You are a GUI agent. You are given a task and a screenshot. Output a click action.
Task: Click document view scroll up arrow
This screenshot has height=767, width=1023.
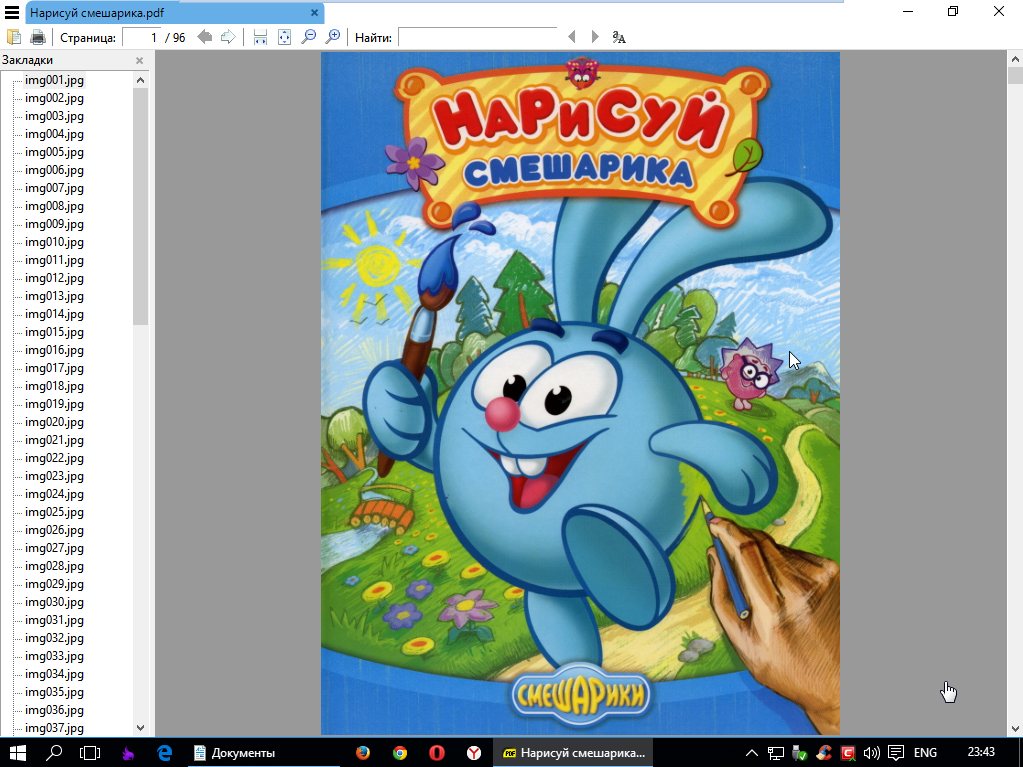click(1015, 59)
